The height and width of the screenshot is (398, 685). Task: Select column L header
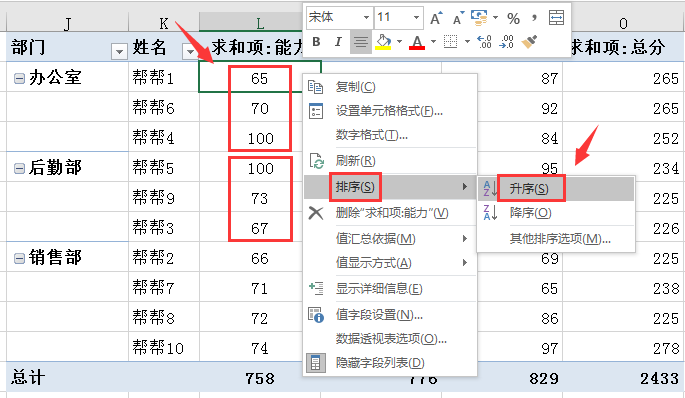click(251, 23)
